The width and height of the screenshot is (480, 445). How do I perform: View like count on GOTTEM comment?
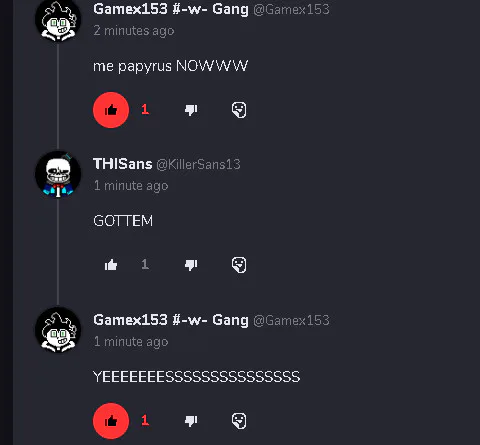coord(145,265)
